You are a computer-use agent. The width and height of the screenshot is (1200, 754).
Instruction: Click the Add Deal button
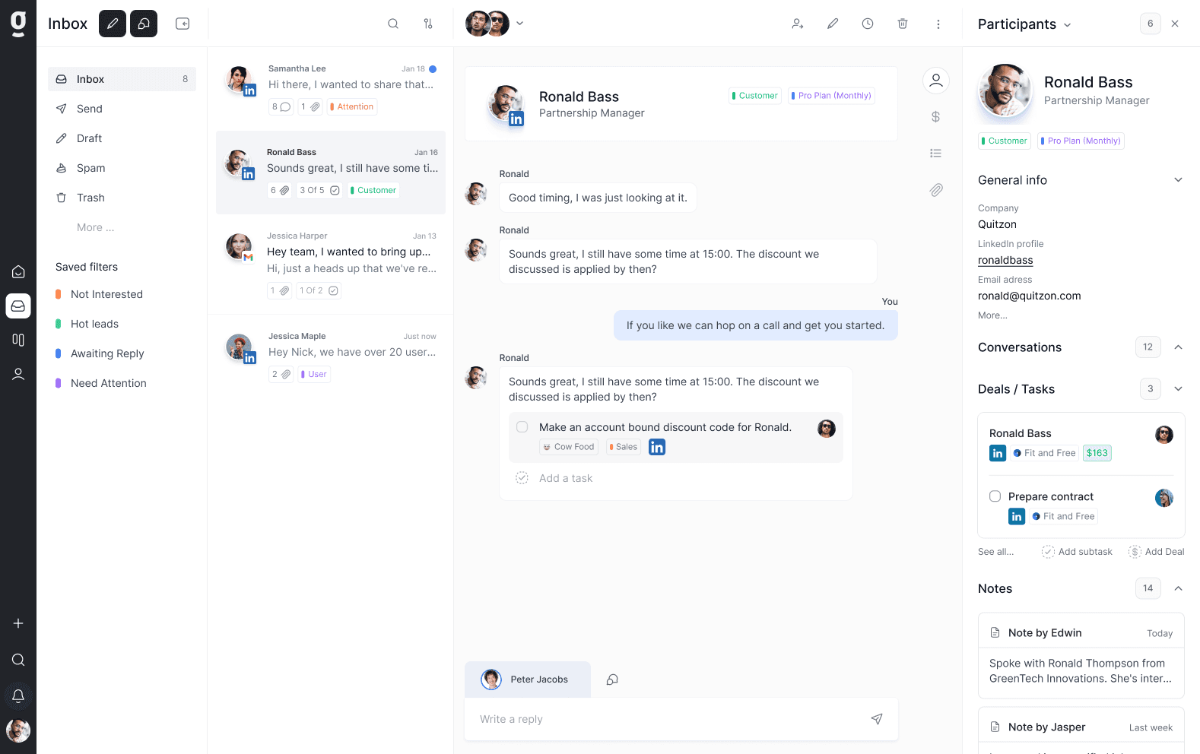[x=1157, y=552]
